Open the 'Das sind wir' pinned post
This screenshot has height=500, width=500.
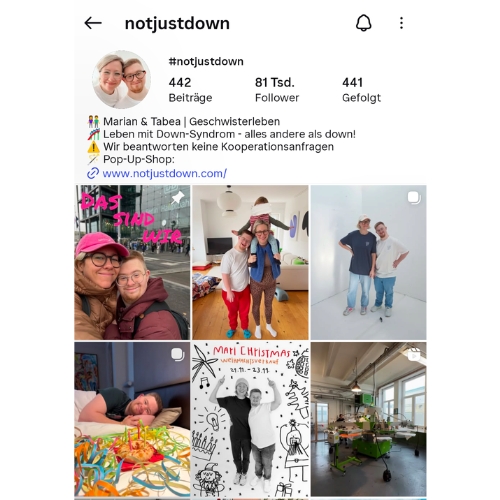pos(132,262)
